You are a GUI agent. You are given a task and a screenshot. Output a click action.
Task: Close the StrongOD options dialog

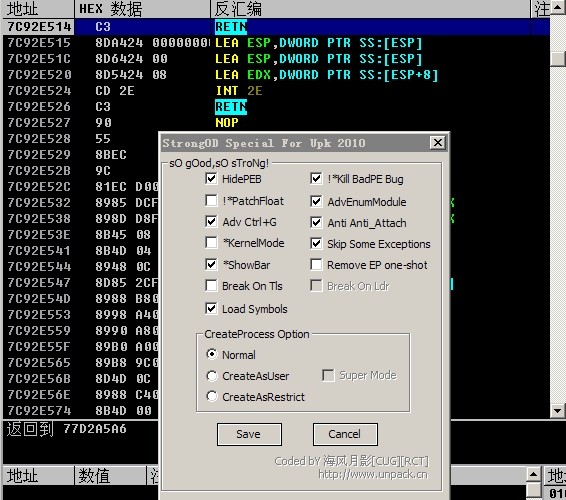[437, 143]
